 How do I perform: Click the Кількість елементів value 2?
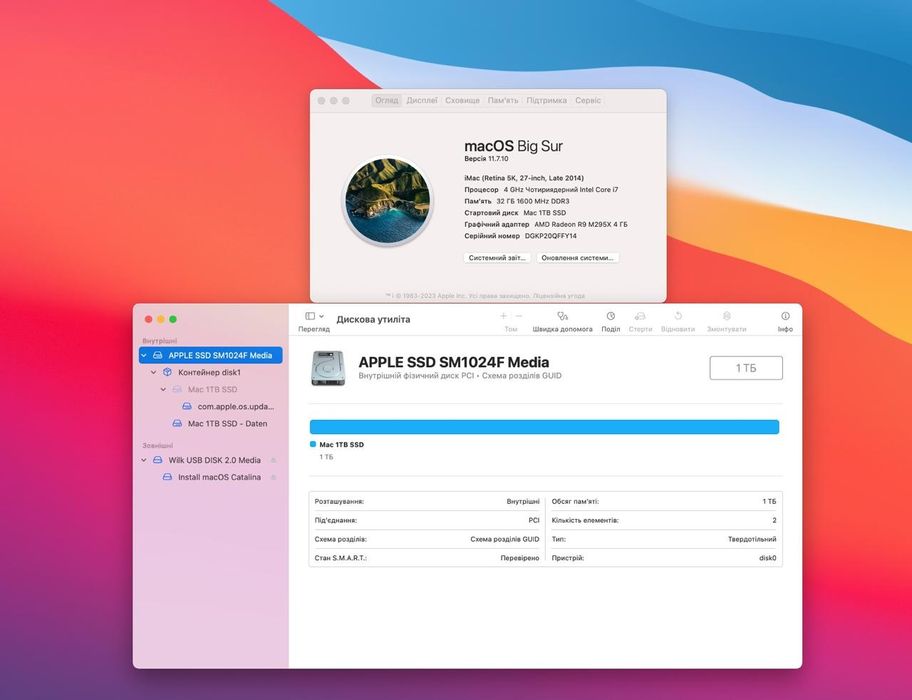click(774, 520)
